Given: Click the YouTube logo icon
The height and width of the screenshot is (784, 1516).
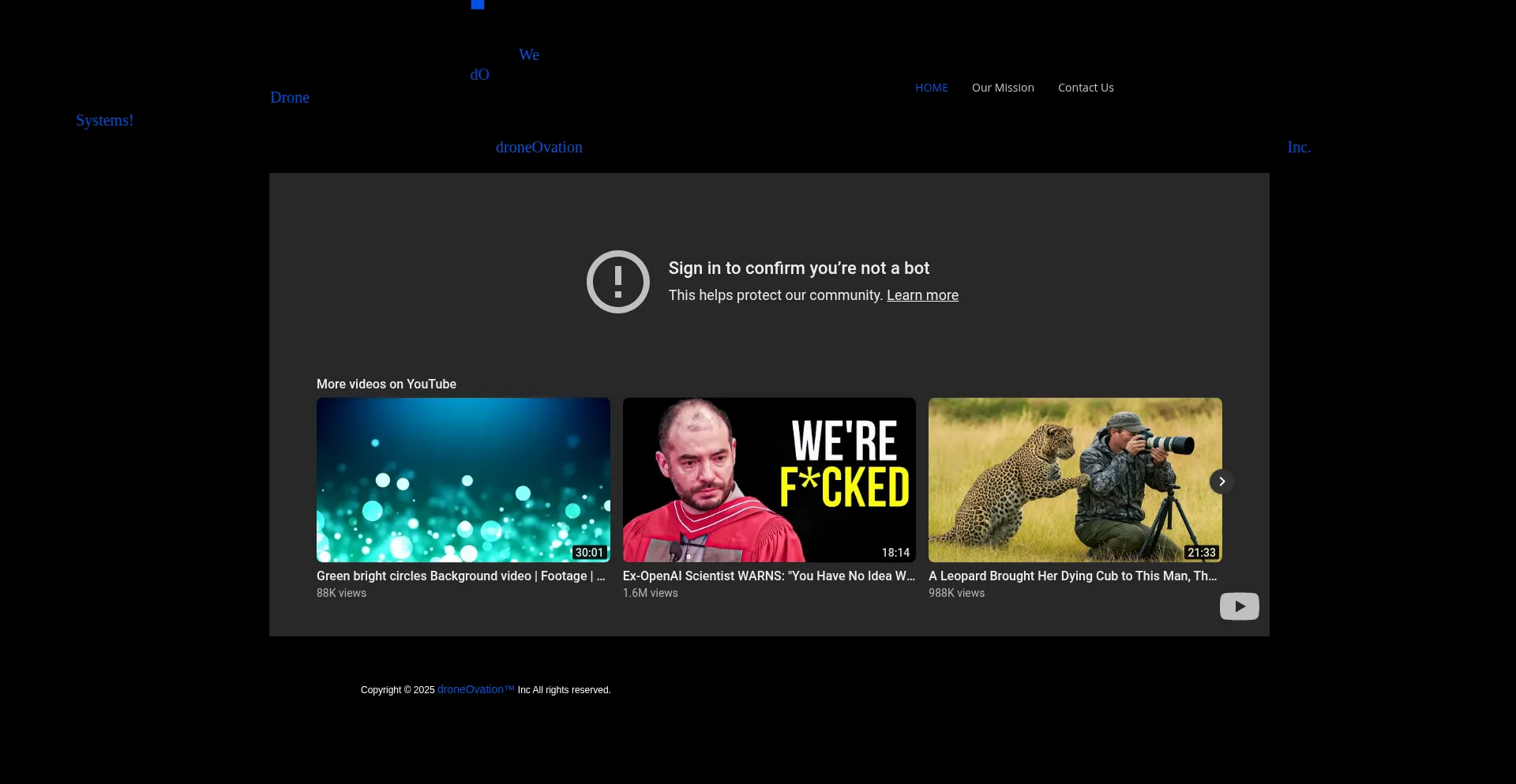Looking at the screenshot, I should tap(1240, 606).
